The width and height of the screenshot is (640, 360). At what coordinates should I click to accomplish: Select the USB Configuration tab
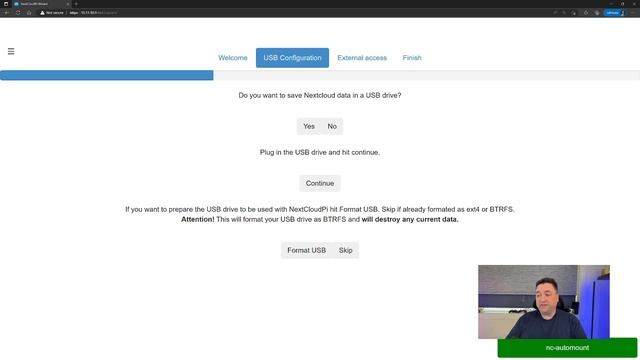click(x=292, y=58)
